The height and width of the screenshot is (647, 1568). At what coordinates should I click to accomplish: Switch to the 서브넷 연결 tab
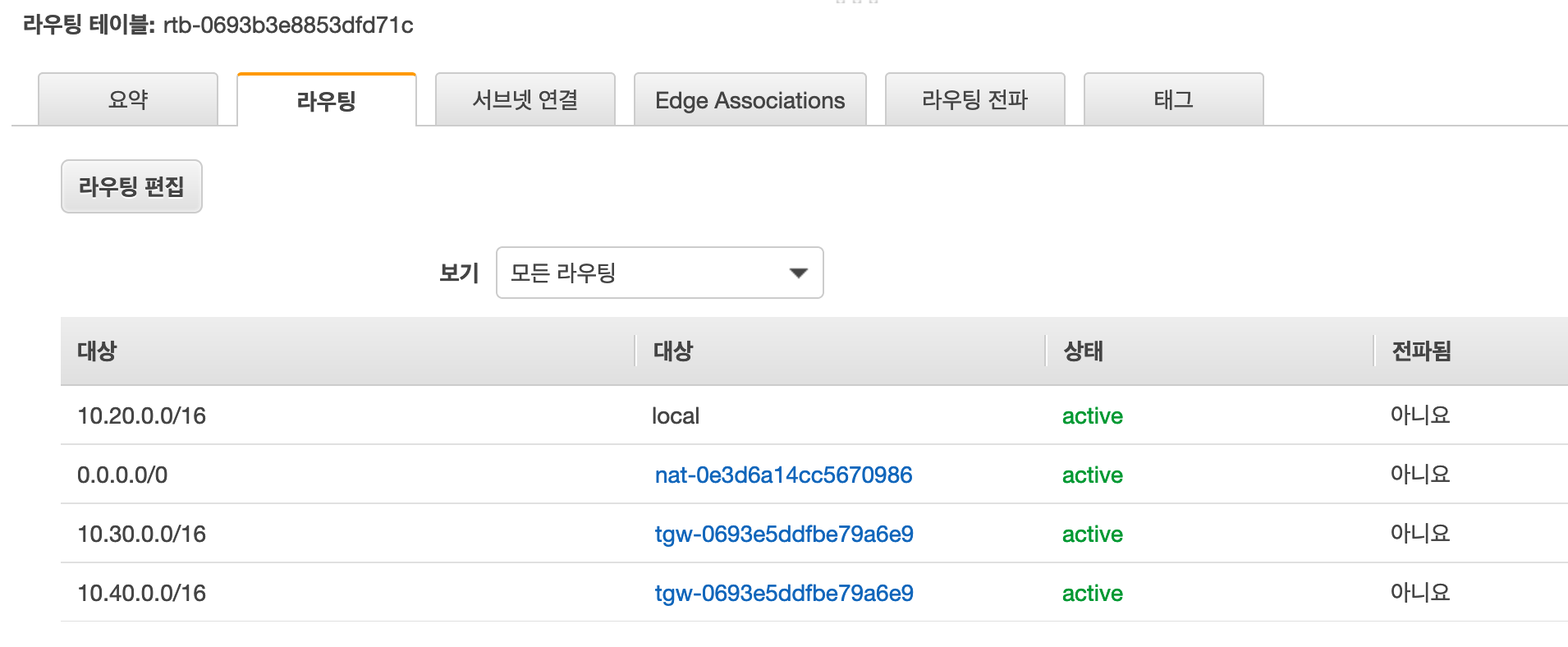point(525,99)
